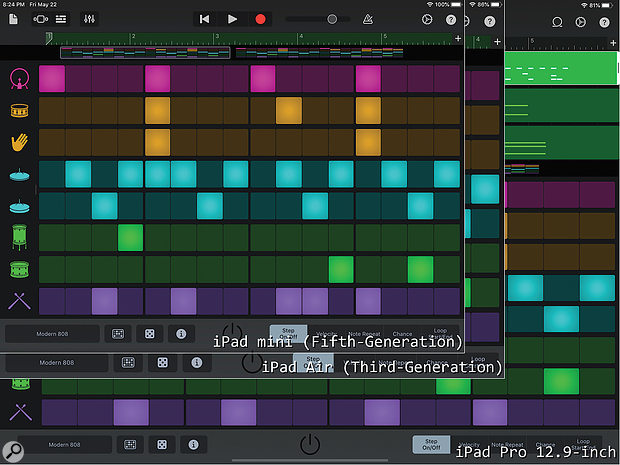
Task: Open info inspector icon in iPad mini bottom bar
Action: click(181, 334)
